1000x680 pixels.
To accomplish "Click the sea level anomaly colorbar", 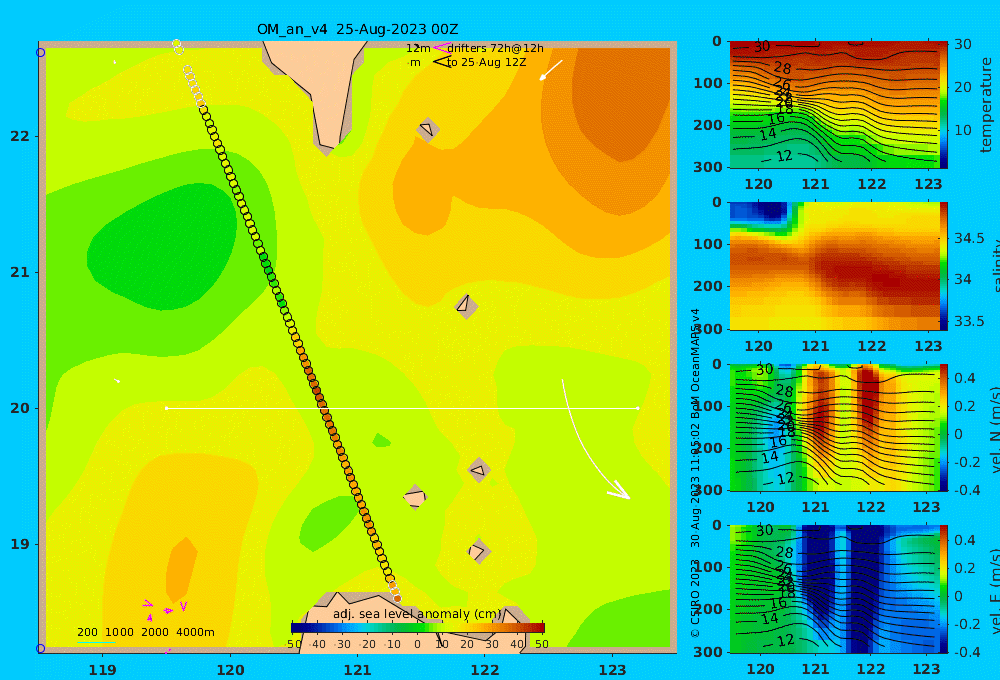I will coord(418,627).
